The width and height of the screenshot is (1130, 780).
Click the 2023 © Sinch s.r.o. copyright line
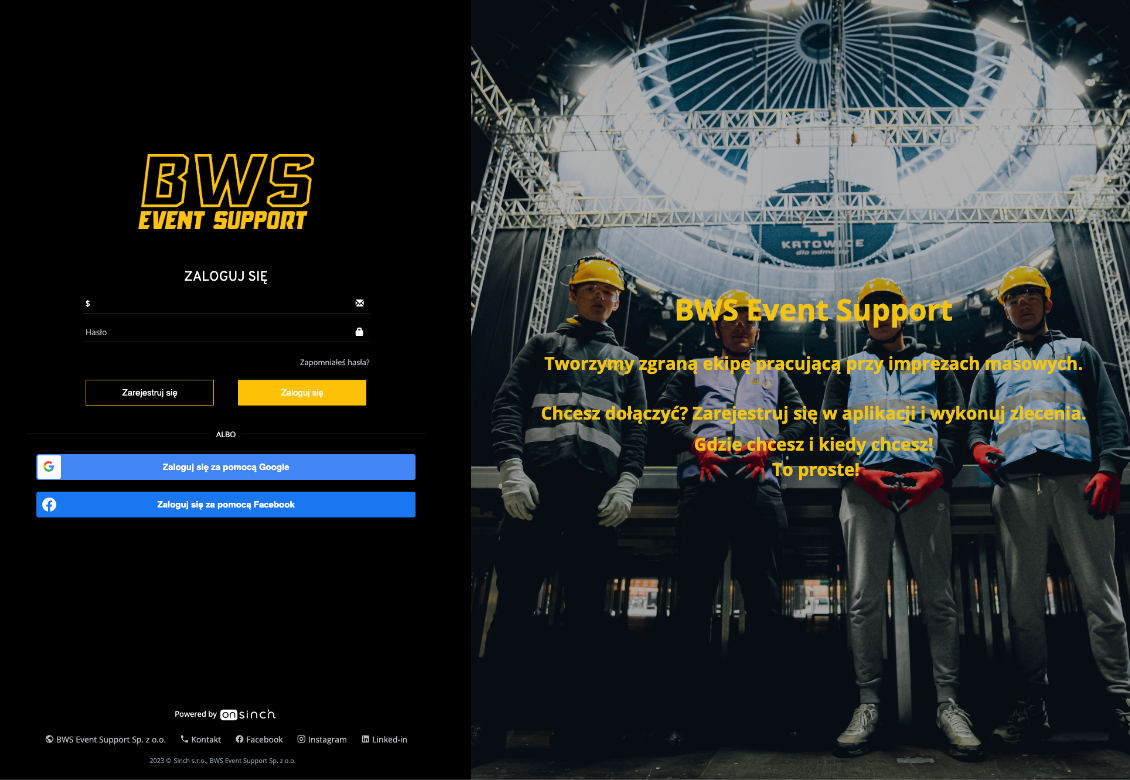pos(223,761)
